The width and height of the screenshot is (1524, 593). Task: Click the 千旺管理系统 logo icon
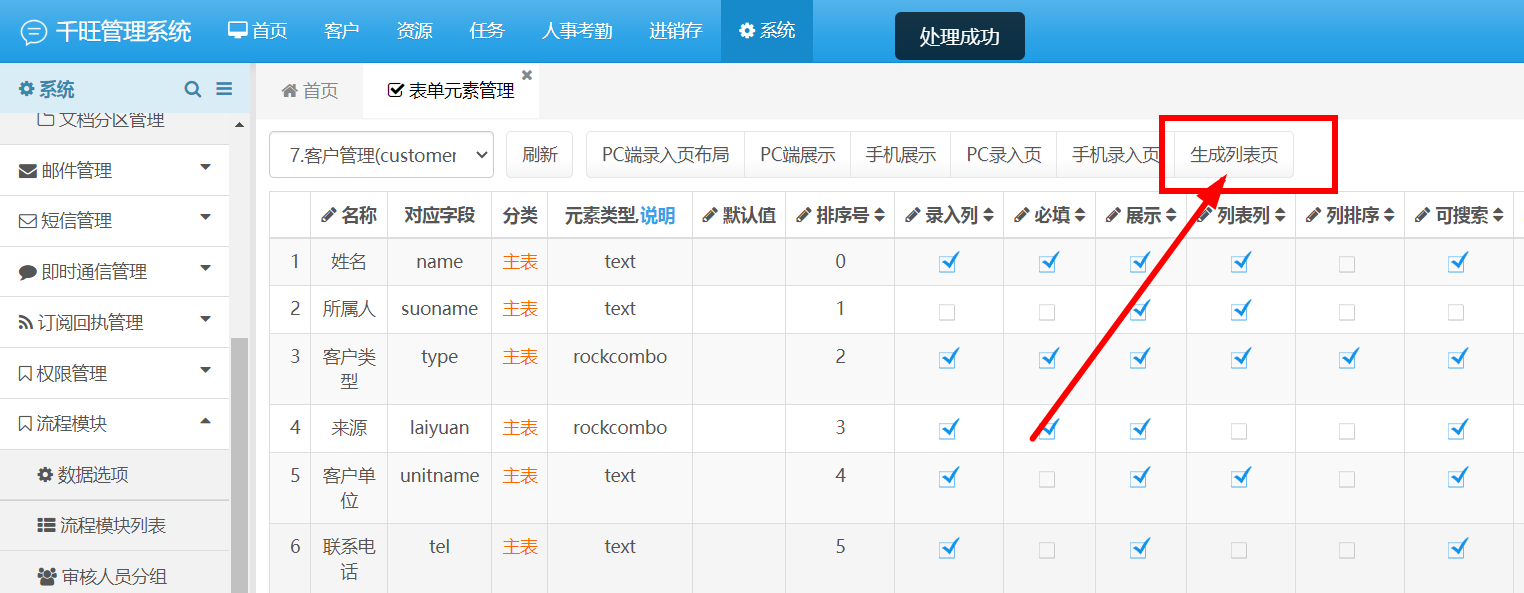[34, 32]
